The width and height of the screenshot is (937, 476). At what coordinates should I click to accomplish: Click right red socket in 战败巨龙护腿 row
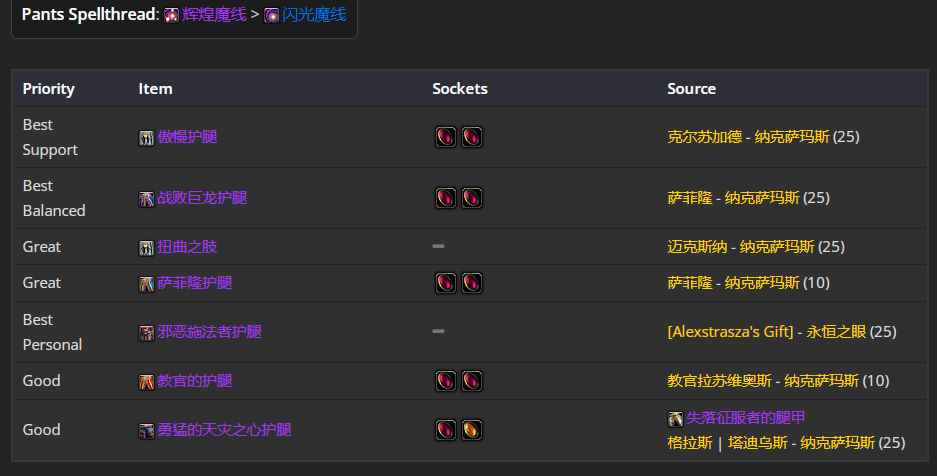(x=472, y=198)
